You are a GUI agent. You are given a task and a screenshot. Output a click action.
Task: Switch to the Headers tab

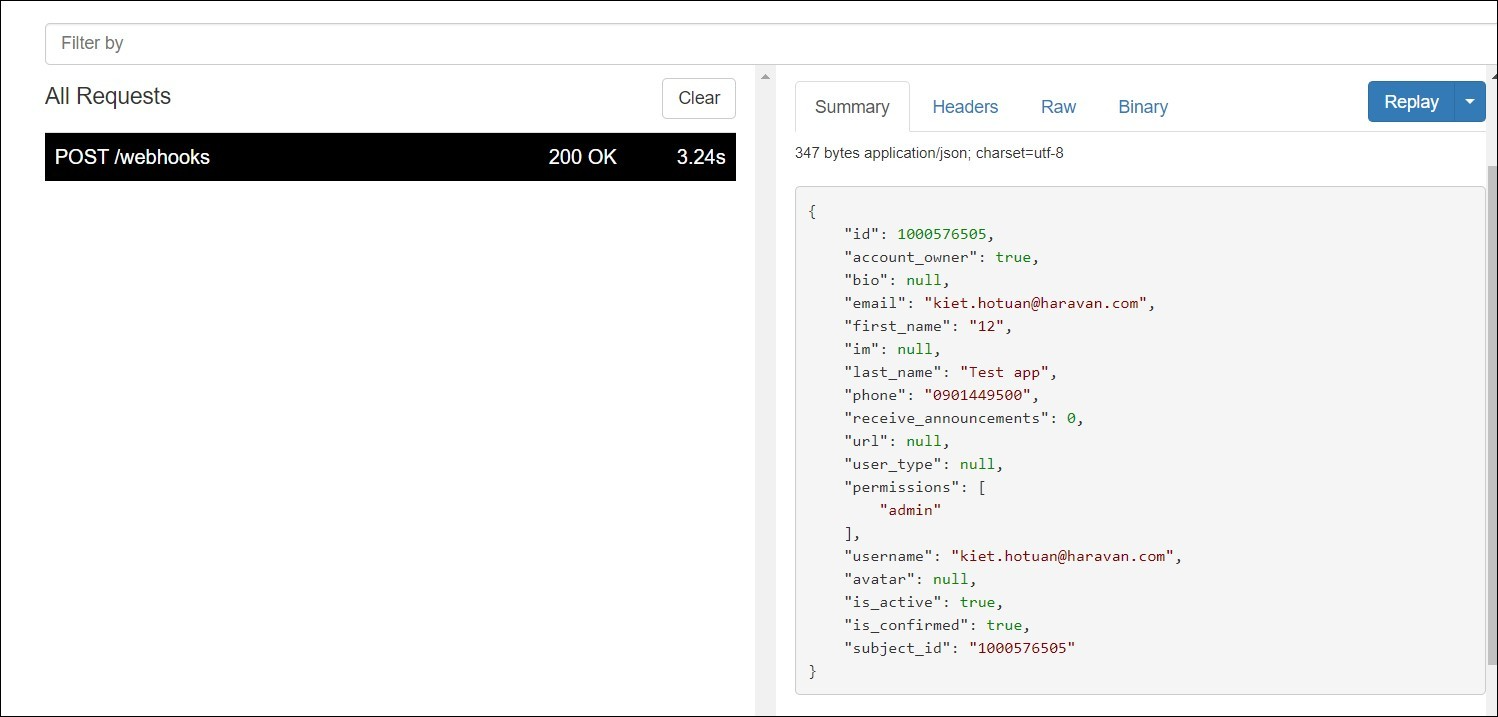(x=964, y=106)
